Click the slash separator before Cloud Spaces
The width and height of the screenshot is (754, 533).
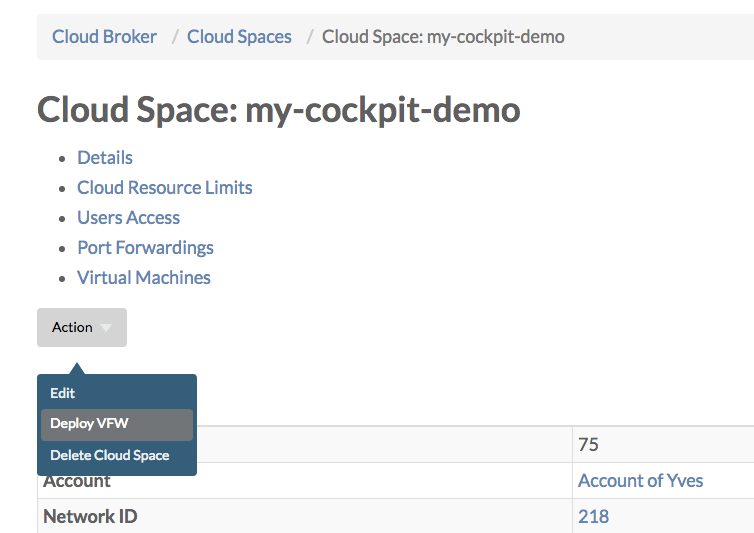(x=175, y=37)
